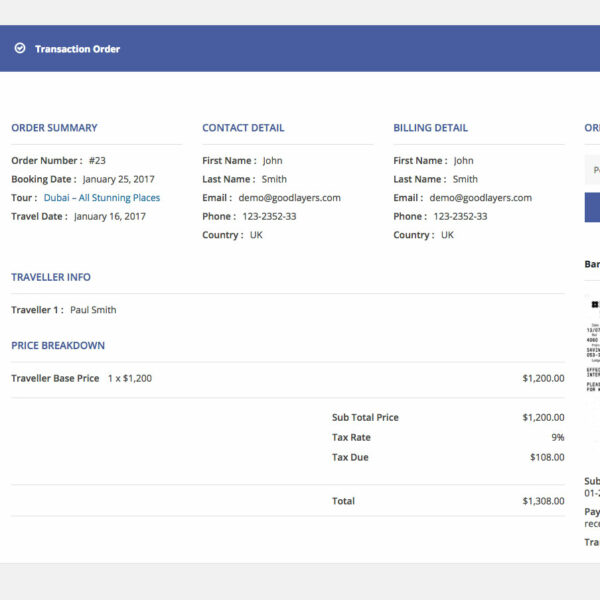Screen dimensions: 600x600
Task: Click the Price Breakdown section heading
Action: tap(58, 345)
